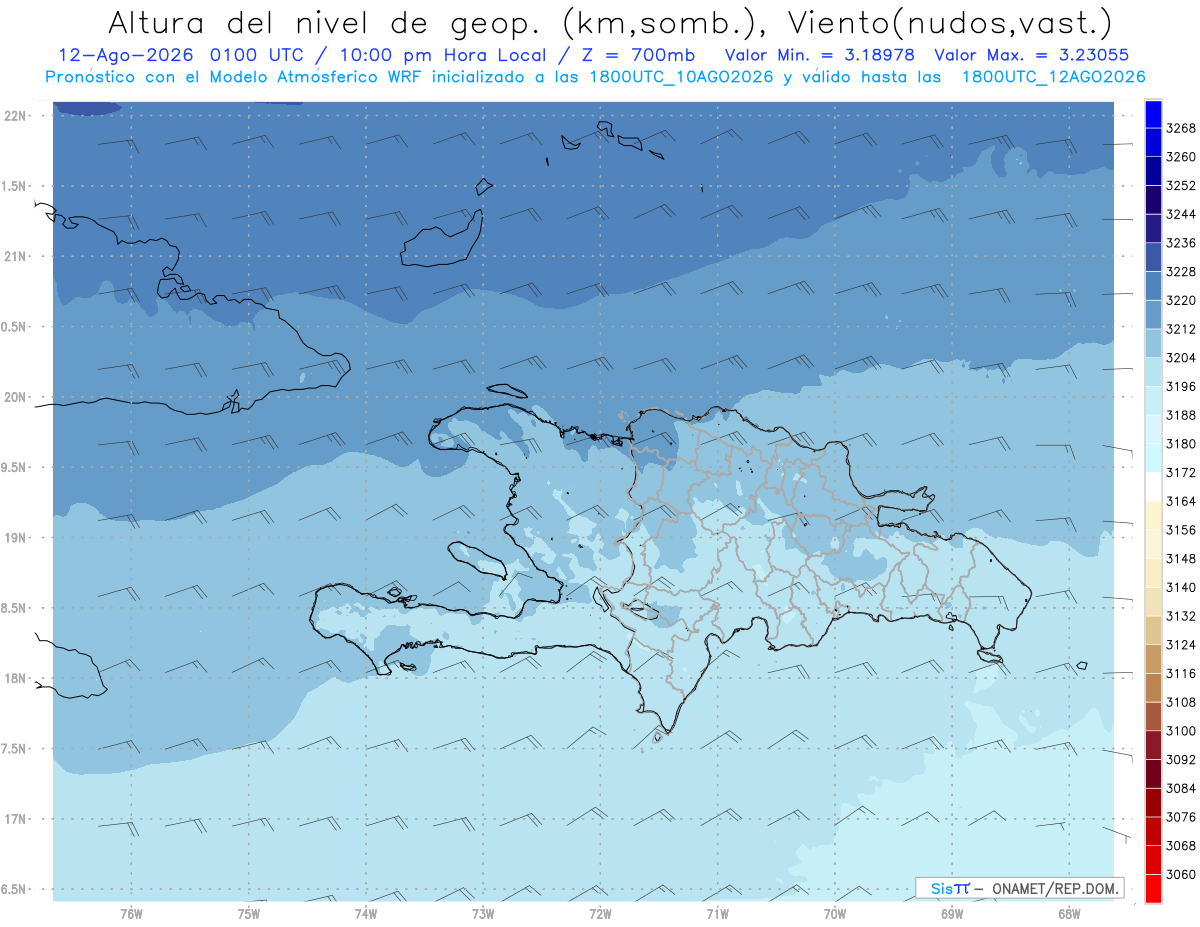Image resolution: width=1200 pixels, height=927 pixels.
Task: Select the 68W longitude label
Action: pyautogui.click(x=1069, y=914)
